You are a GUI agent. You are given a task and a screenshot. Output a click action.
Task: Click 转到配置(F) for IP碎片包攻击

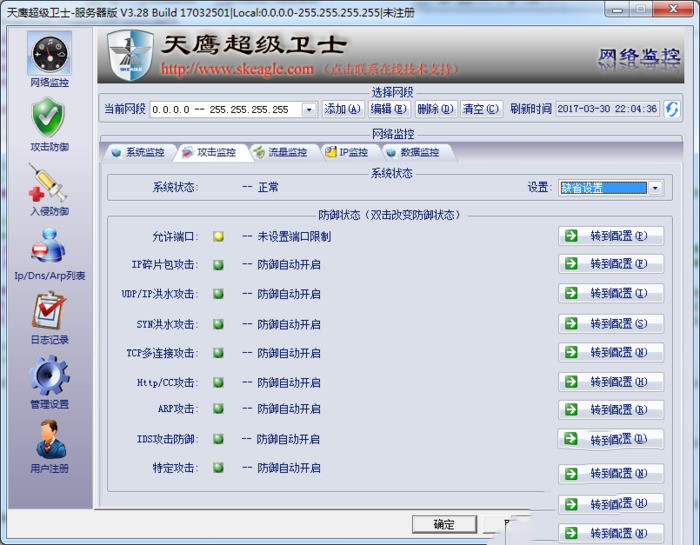click(x=611, y=263)
